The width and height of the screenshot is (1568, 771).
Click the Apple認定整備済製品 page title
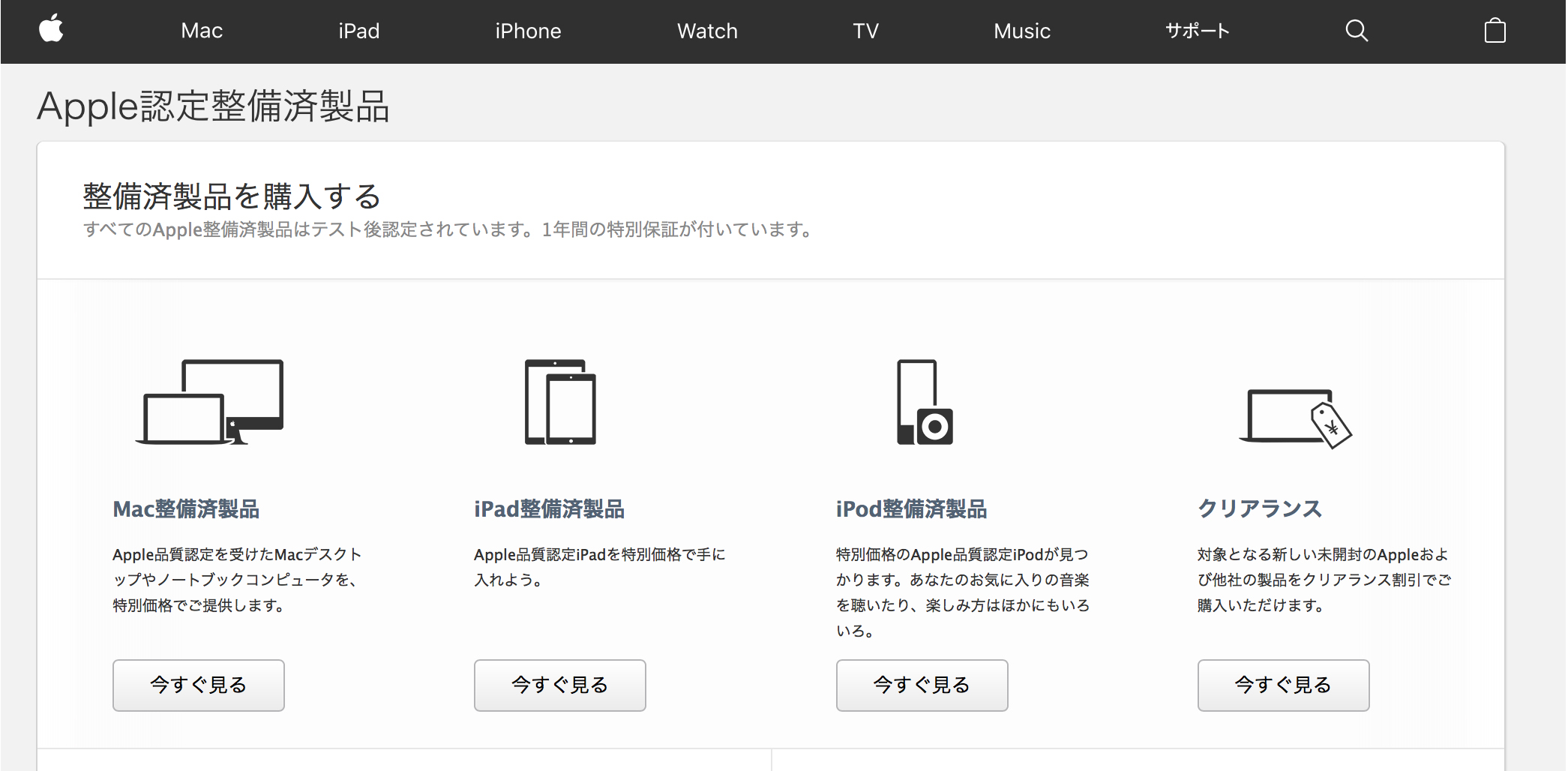pyautogui.click(x=213, y=106)
